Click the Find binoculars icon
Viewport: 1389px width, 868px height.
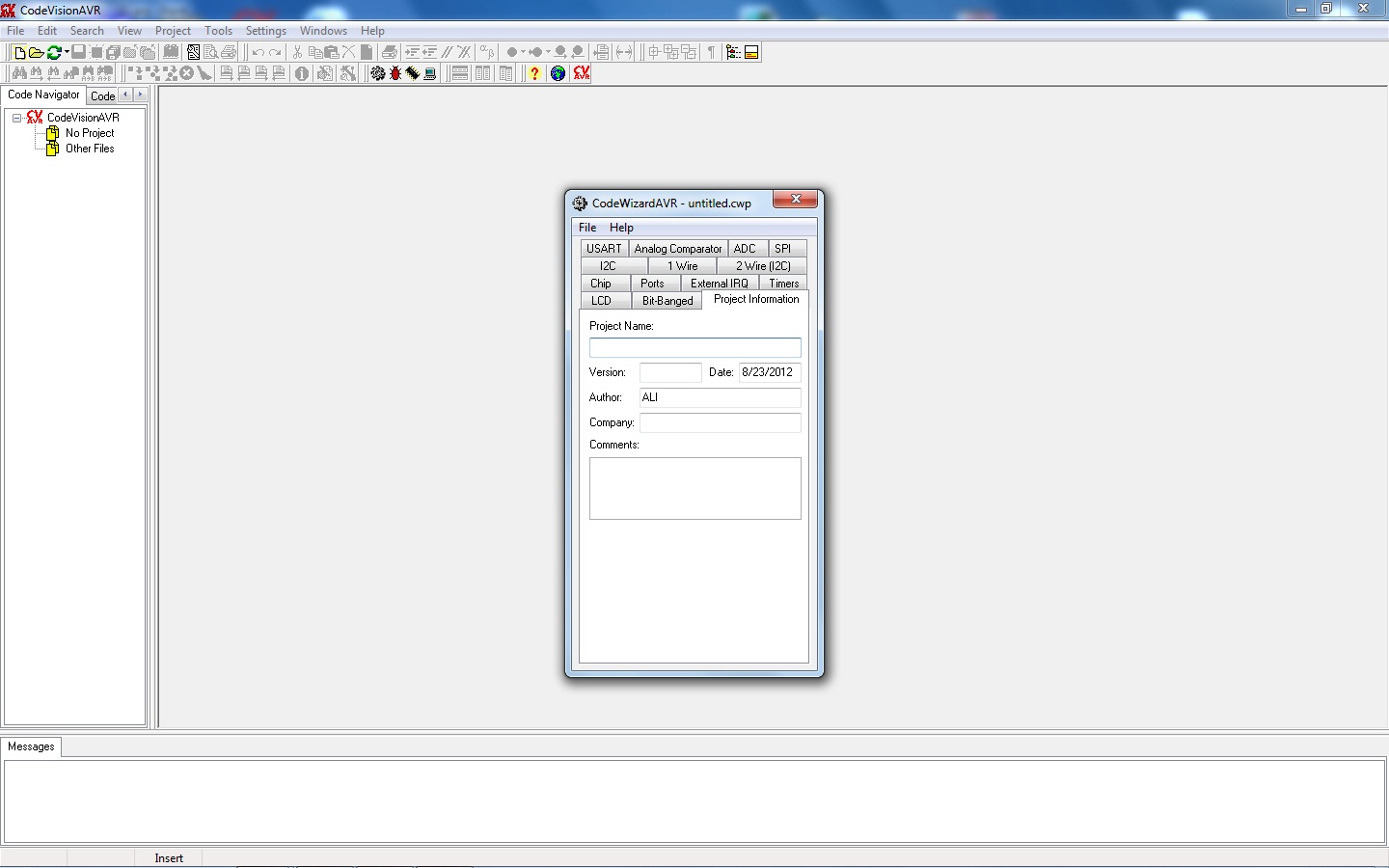(19, 73)
